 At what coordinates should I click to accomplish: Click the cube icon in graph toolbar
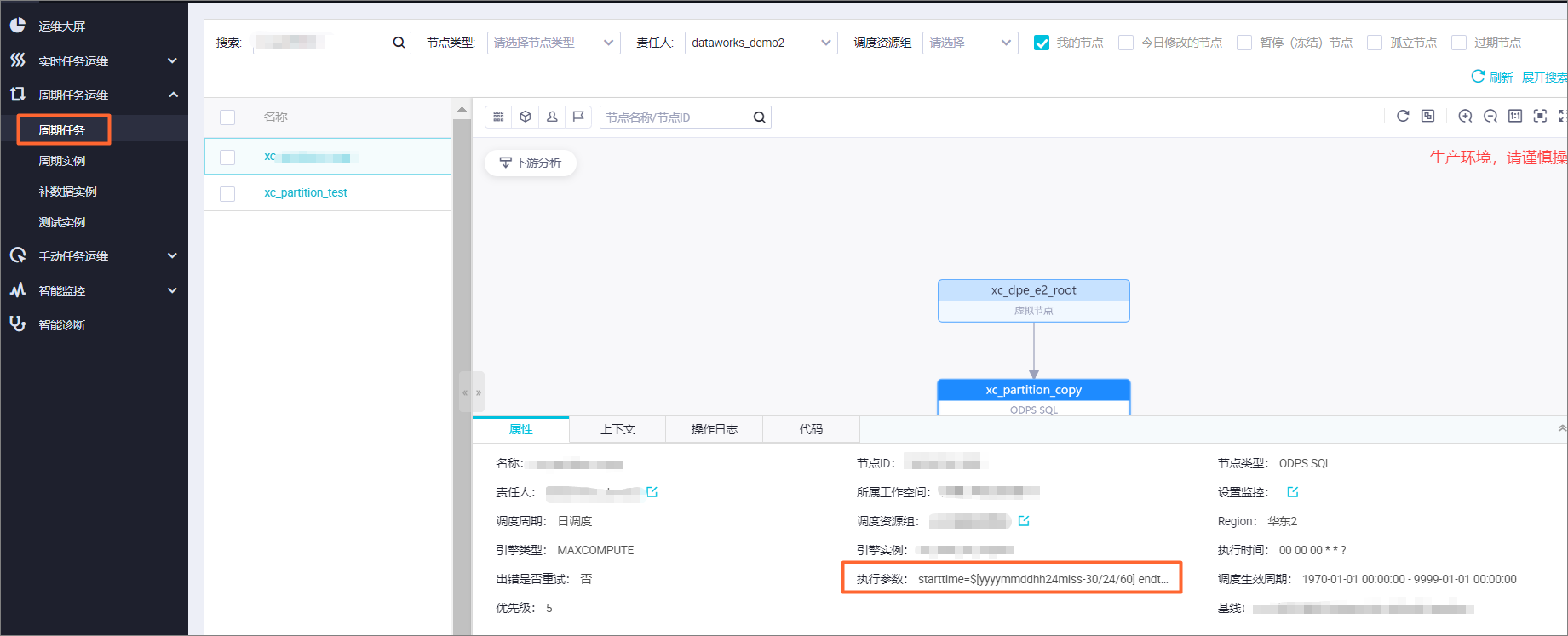tap(526, 117)
